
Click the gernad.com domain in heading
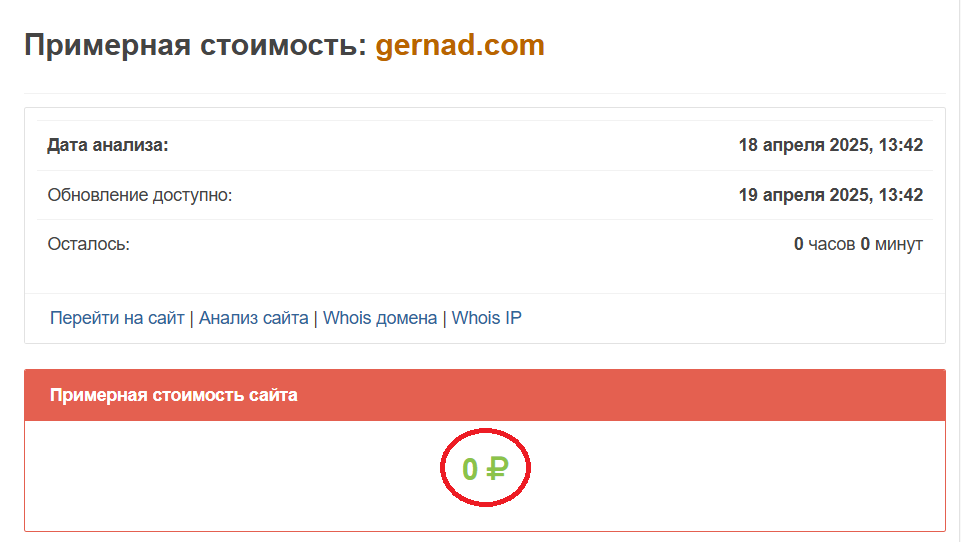(x=460, y=45)
